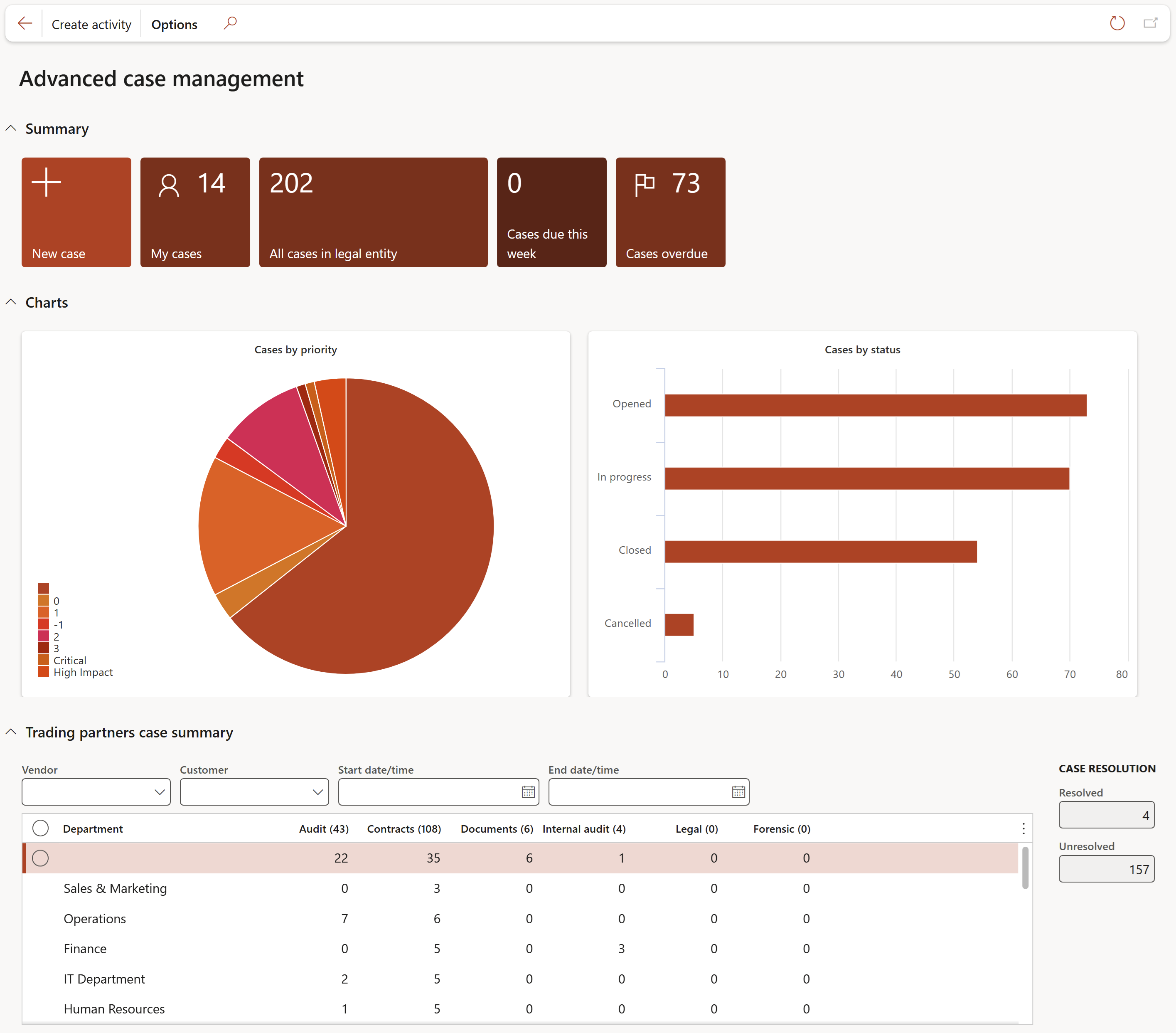Open the search magnifier icon

(x=230, y=24)
